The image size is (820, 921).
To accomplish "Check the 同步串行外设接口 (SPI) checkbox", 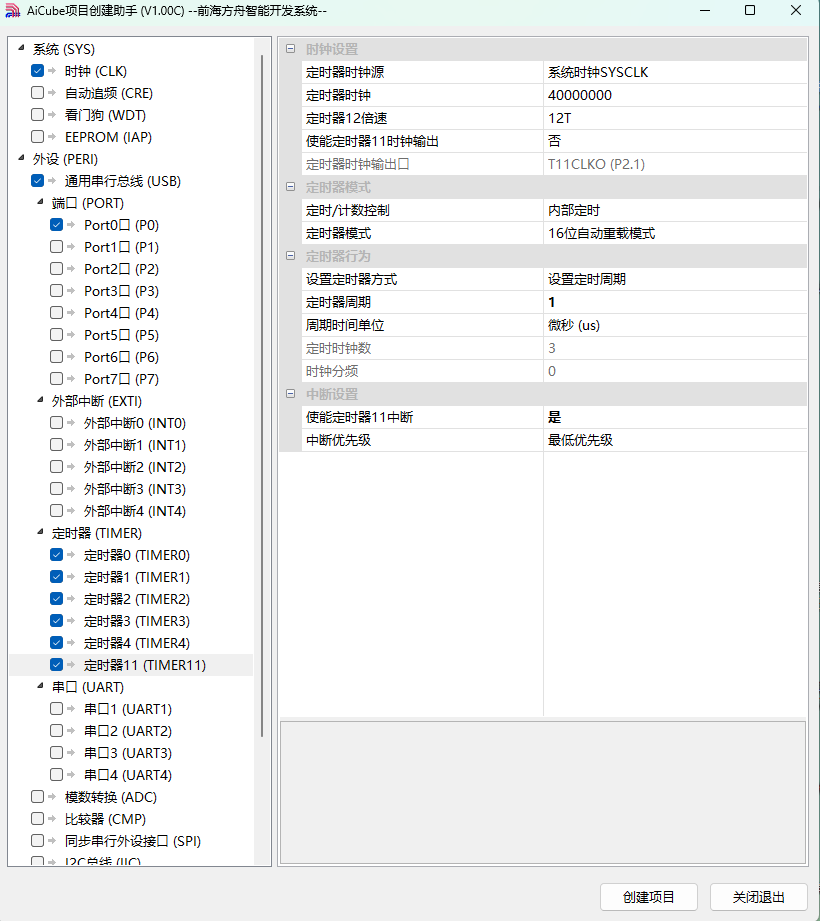I will click(38, 841).
